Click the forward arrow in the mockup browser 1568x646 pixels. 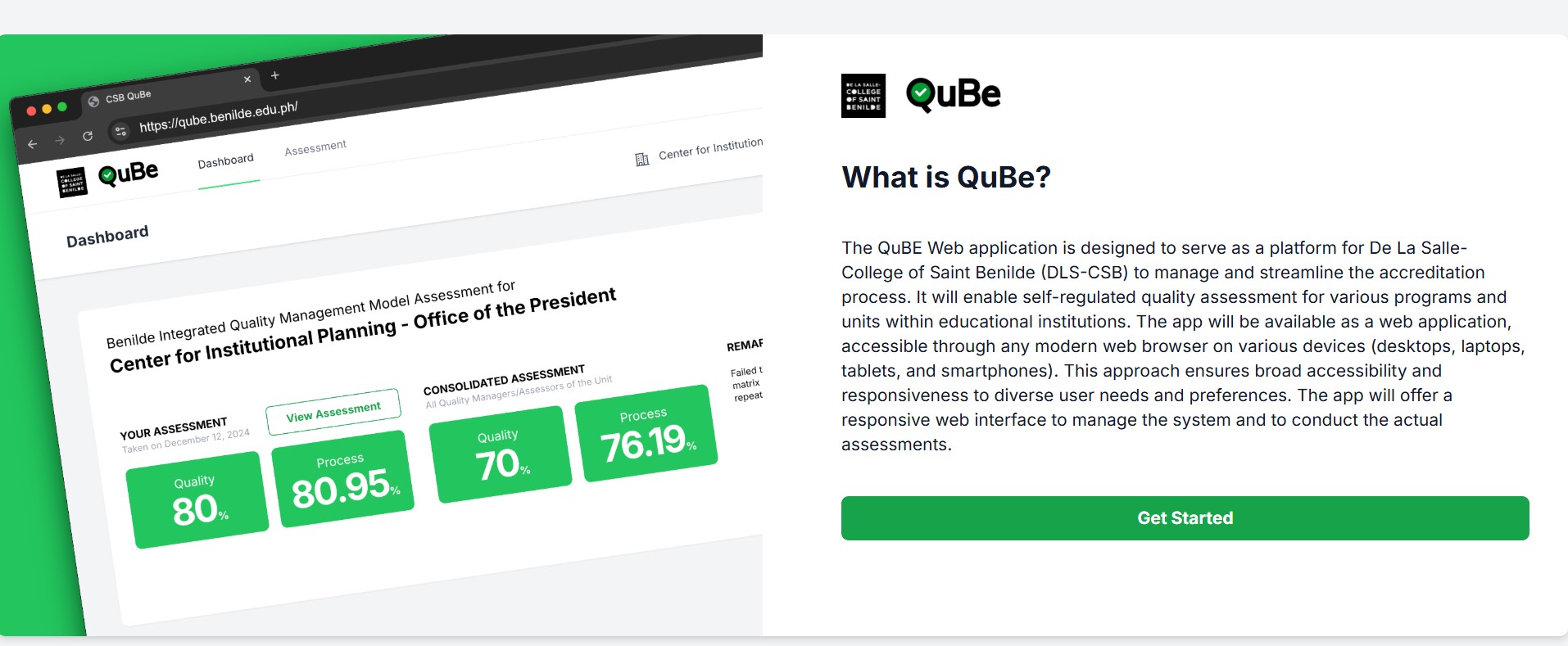[60, 140]
